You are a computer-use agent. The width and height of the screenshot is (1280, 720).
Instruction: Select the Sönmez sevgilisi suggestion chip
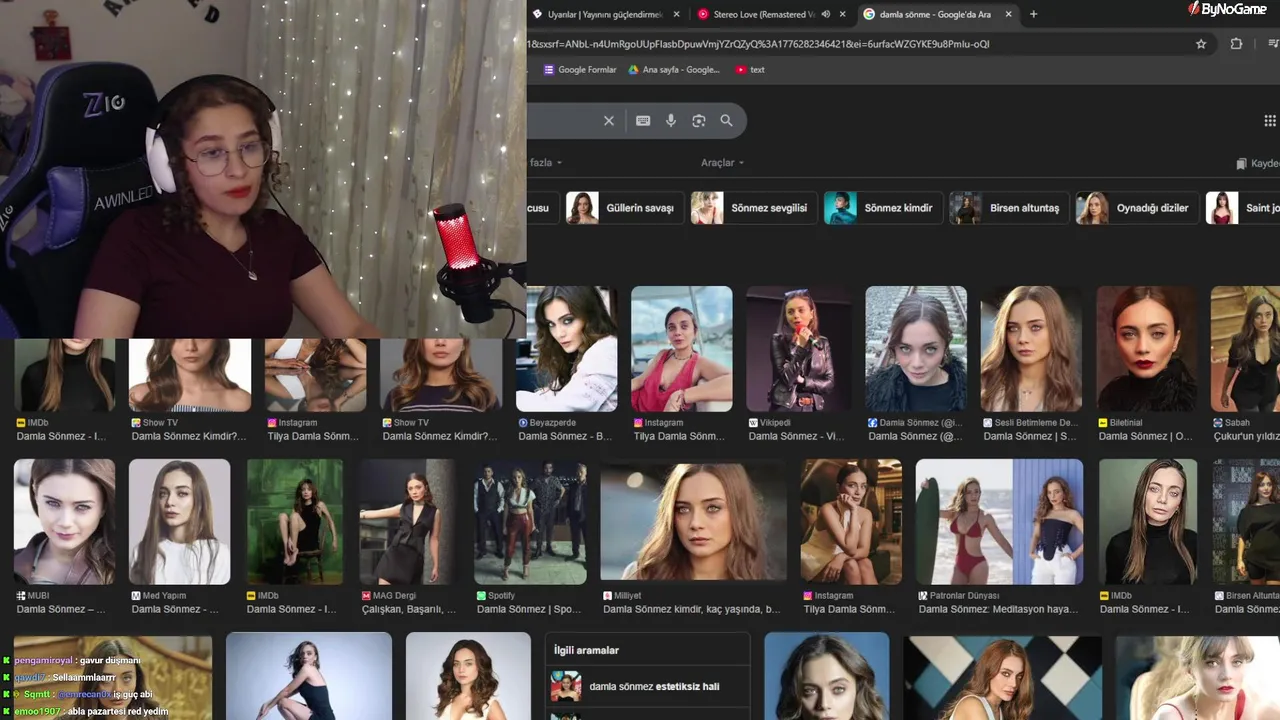754,208
